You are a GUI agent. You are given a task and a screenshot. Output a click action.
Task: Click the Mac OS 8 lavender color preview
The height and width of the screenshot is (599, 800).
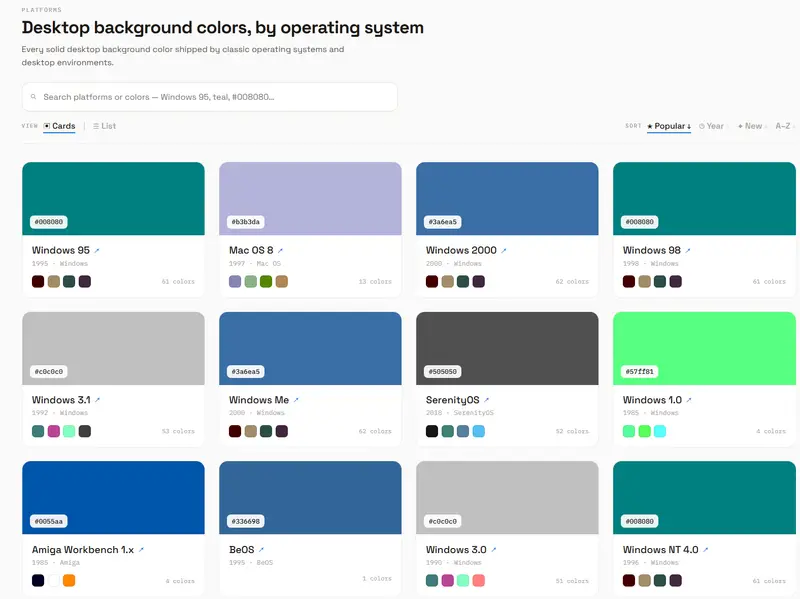pyautogui.click(x=310, y=198)
